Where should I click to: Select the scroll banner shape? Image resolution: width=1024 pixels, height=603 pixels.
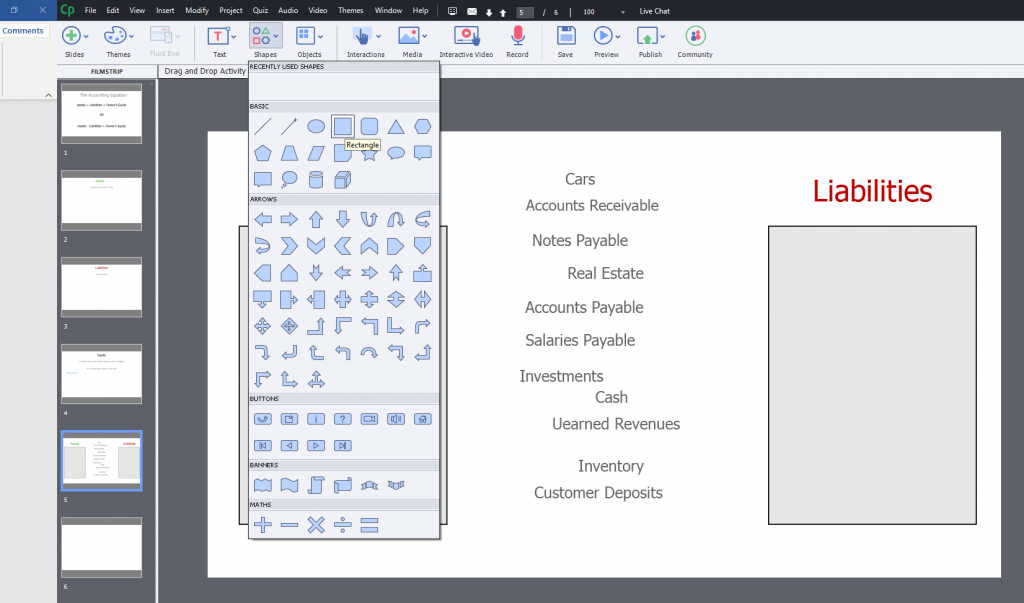(316, 485)
